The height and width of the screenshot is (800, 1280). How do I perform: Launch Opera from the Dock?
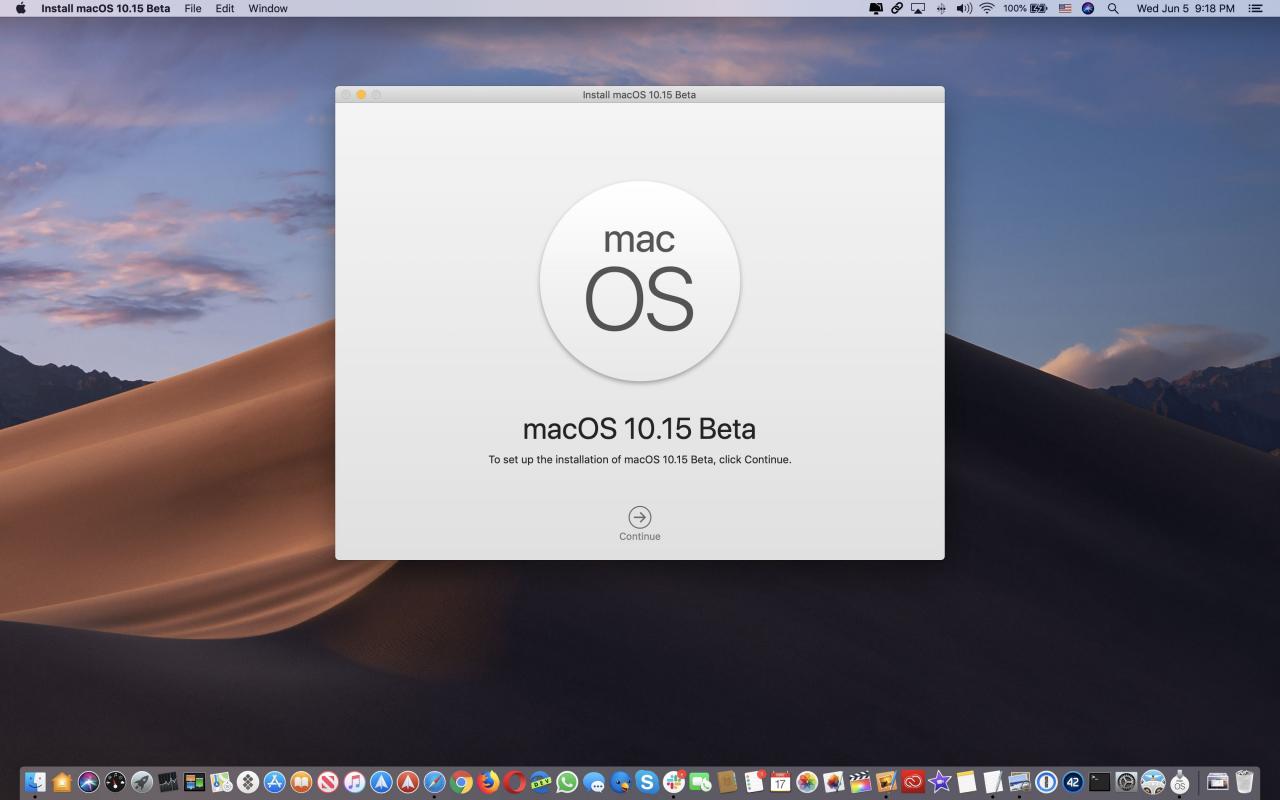514,782
